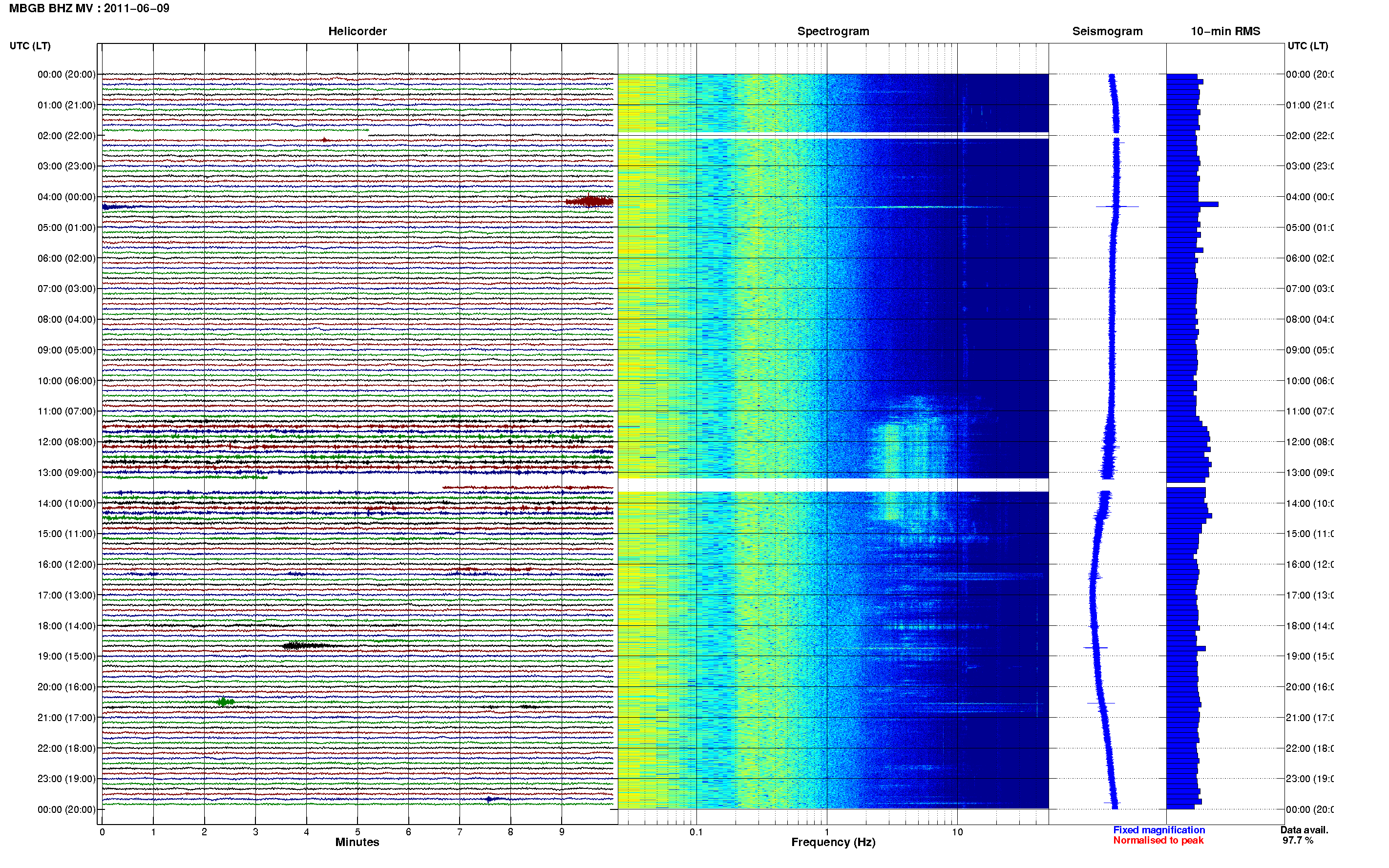Click the '0.1' frequency tick label
This screenshot has width=1389, height=868.
[x=696, y=832]
